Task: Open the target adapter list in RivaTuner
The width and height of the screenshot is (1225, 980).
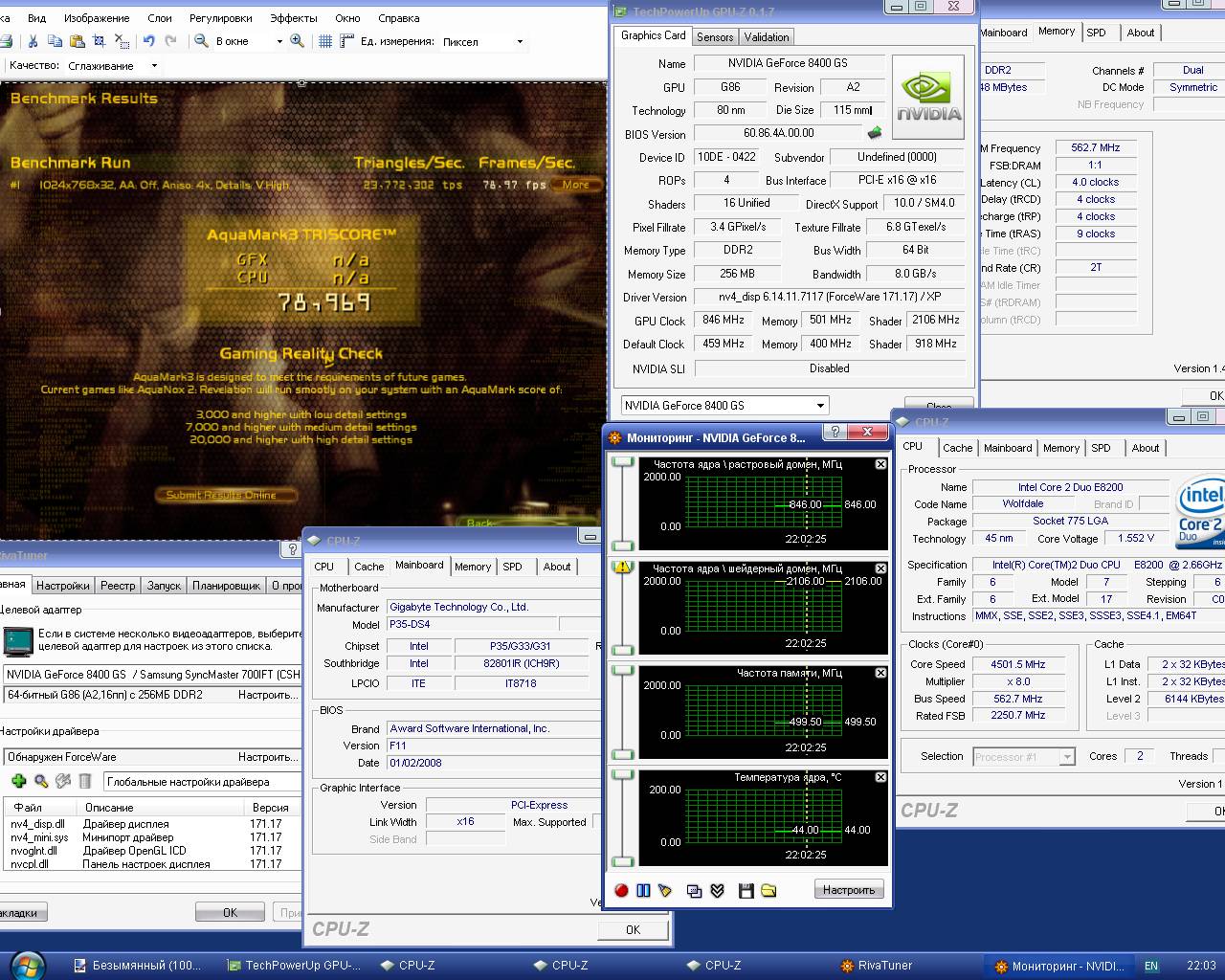Action: (x=151, y=674)
